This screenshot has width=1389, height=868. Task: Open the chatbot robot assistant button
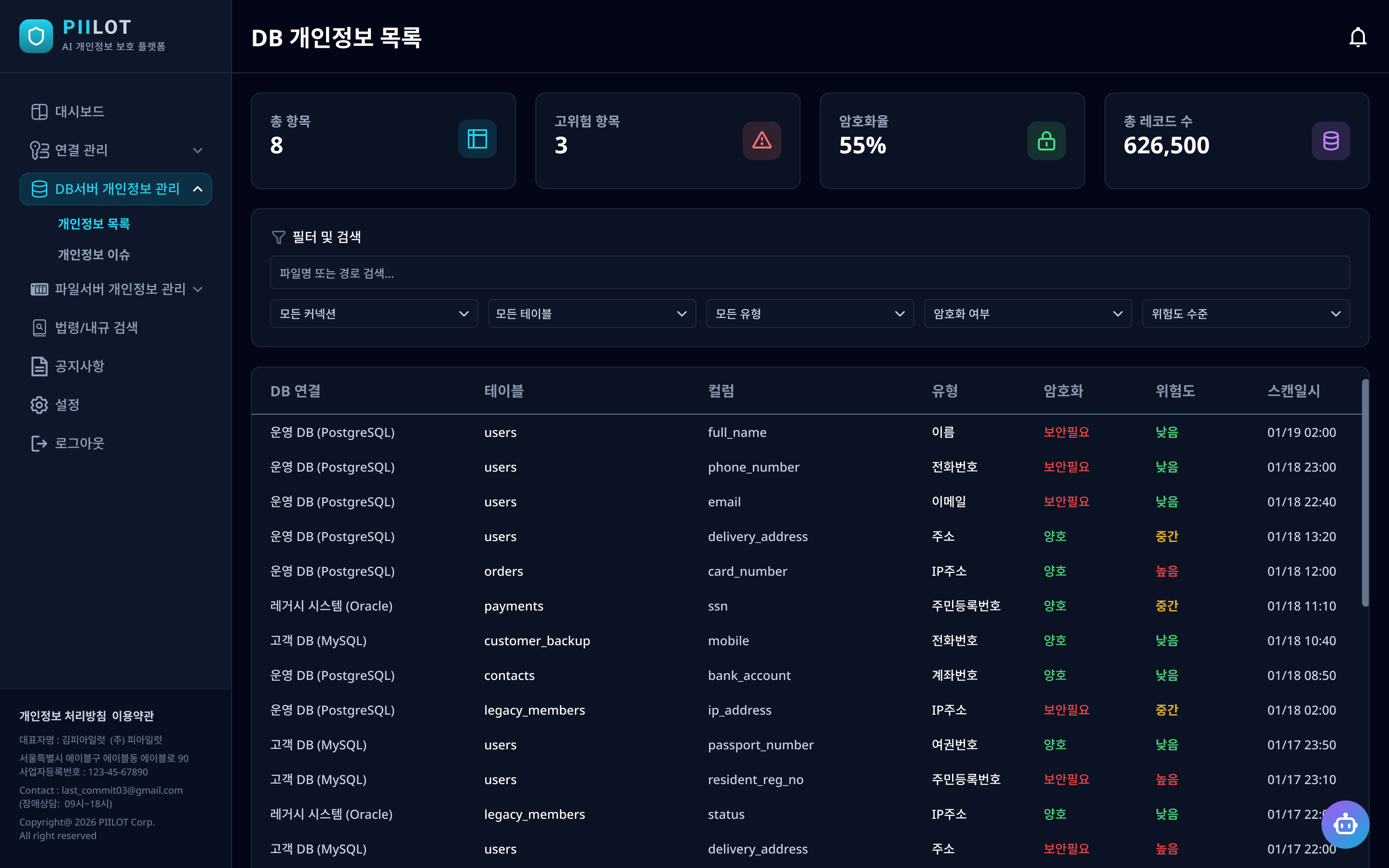tap(1346, 825)
